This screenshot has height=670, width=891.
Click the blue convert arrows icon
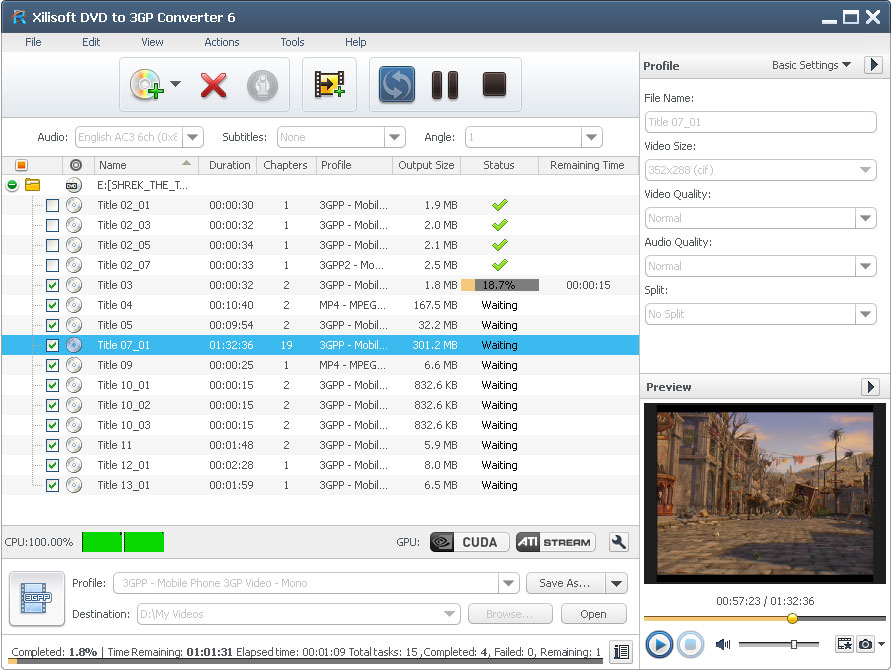click(397, 85)
